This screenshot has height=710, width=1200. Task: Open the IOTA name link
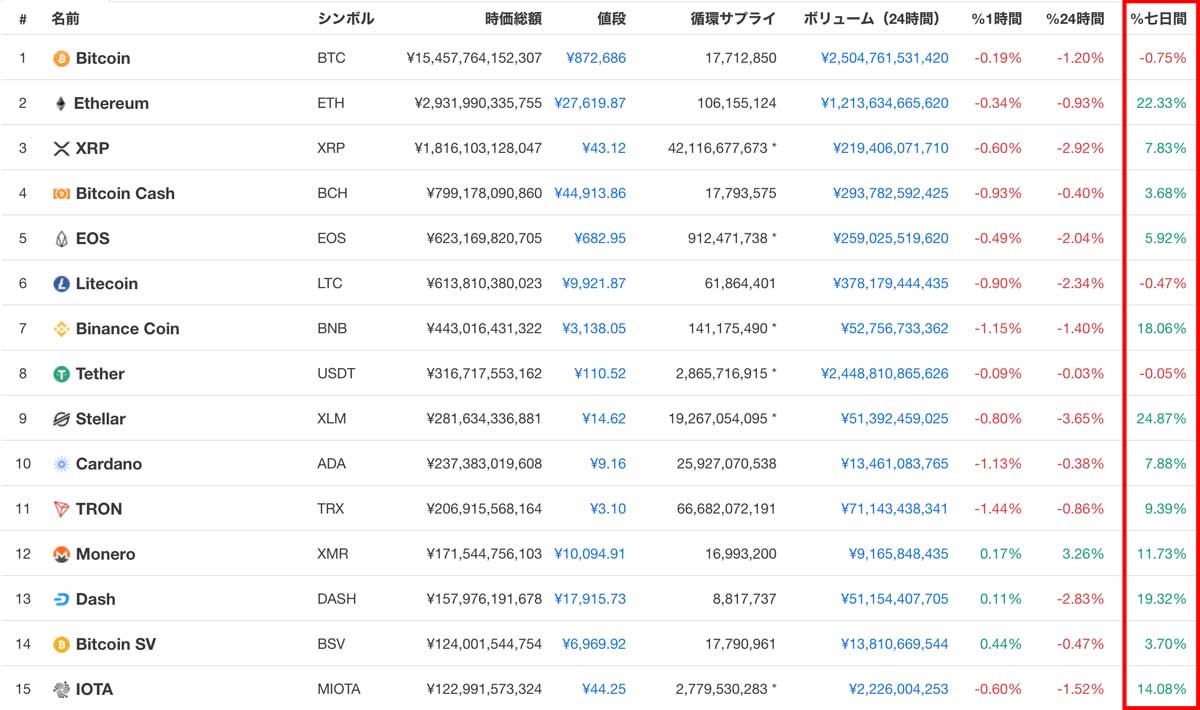95,689
